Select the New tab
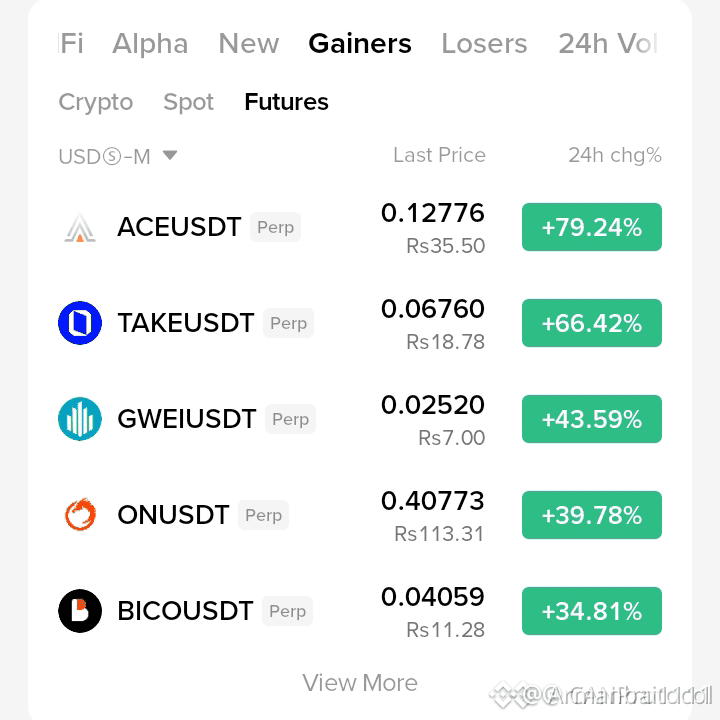 tap(248, 44)
